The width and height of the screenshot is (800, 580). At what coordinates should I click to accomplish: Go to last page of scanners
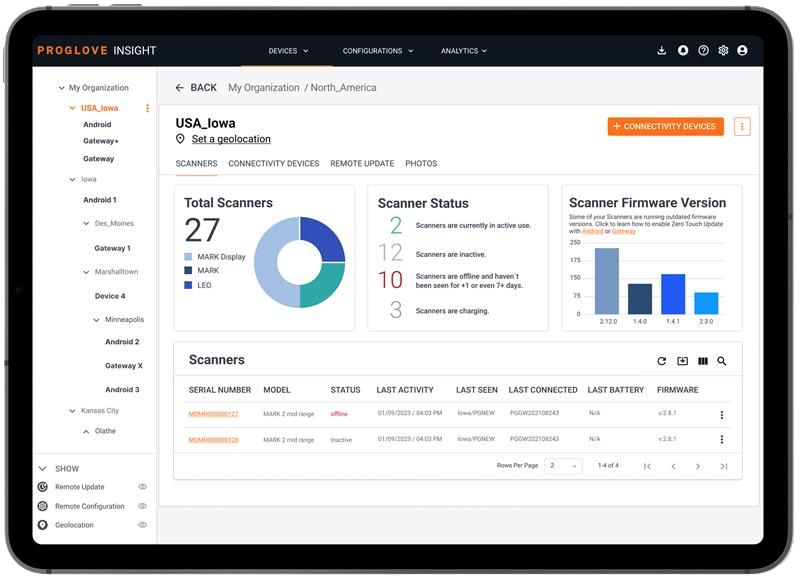click(x=723, y=466)
